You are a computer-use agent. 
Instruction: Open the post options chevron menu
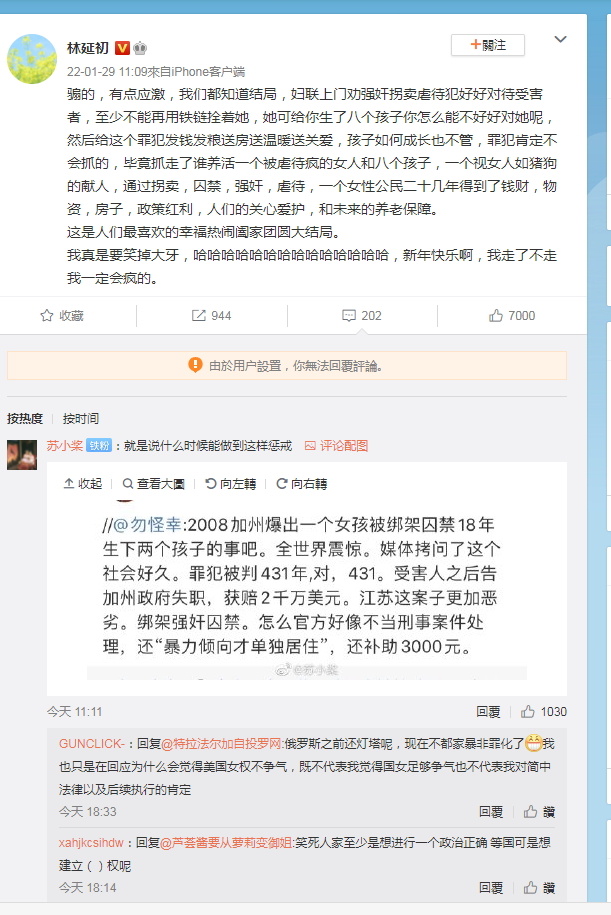pyautogui.click(x=560, y=40)
